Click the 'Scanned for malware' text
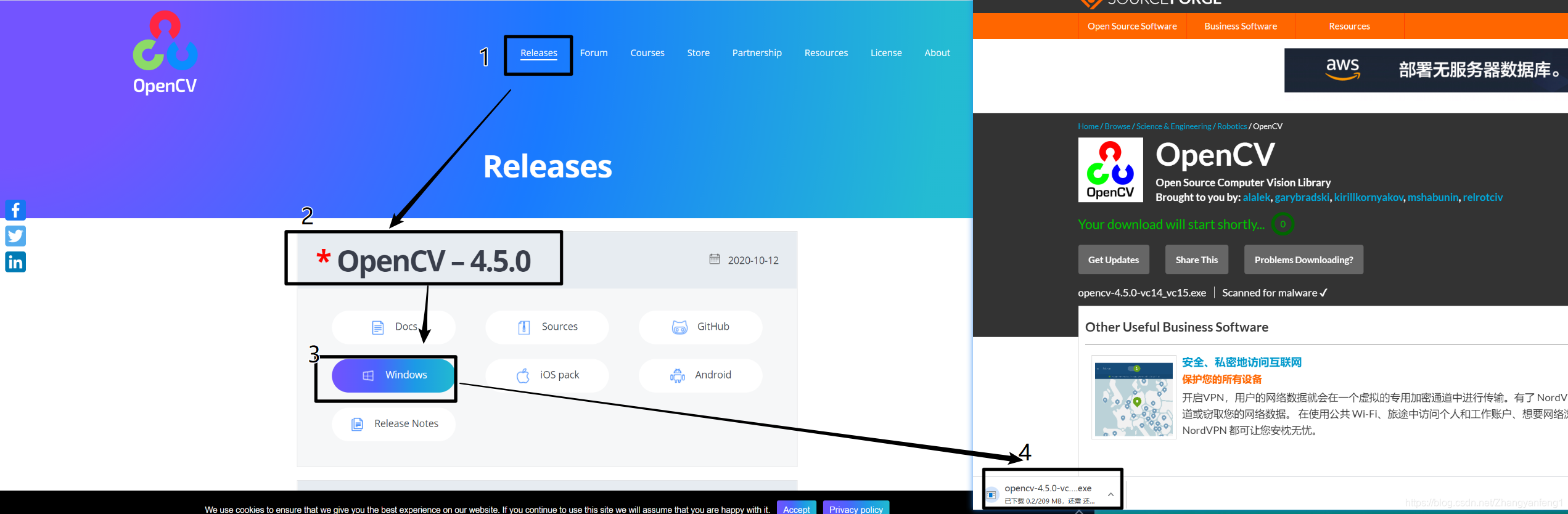The height and width of the screenshot is (514, 1568). coord(1270,293)
